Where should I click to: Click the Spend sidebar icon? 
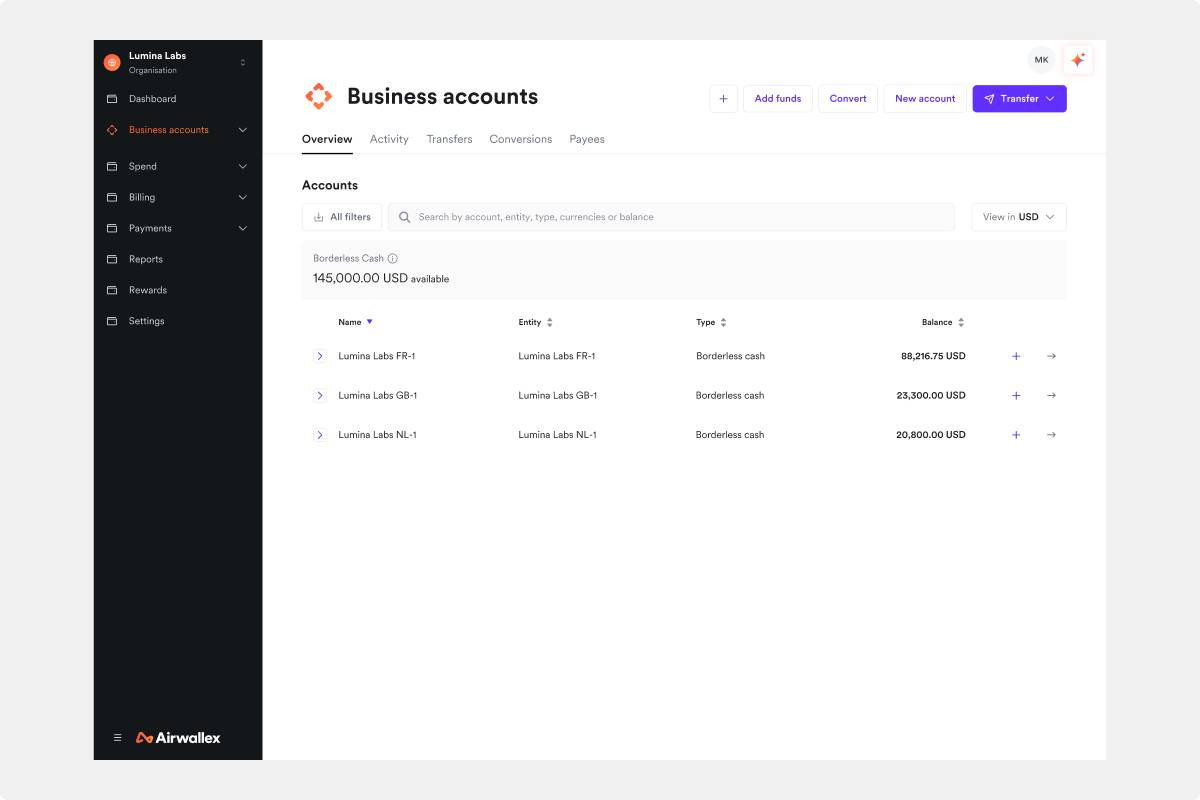[112, 166]
